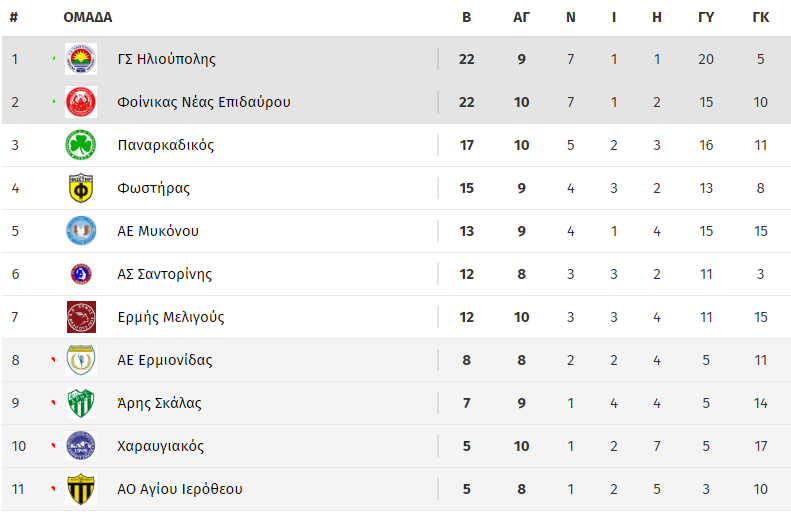Click the ΓΣ Ηλιούπολης team crest
791x515 pixels.
point(81,59)
